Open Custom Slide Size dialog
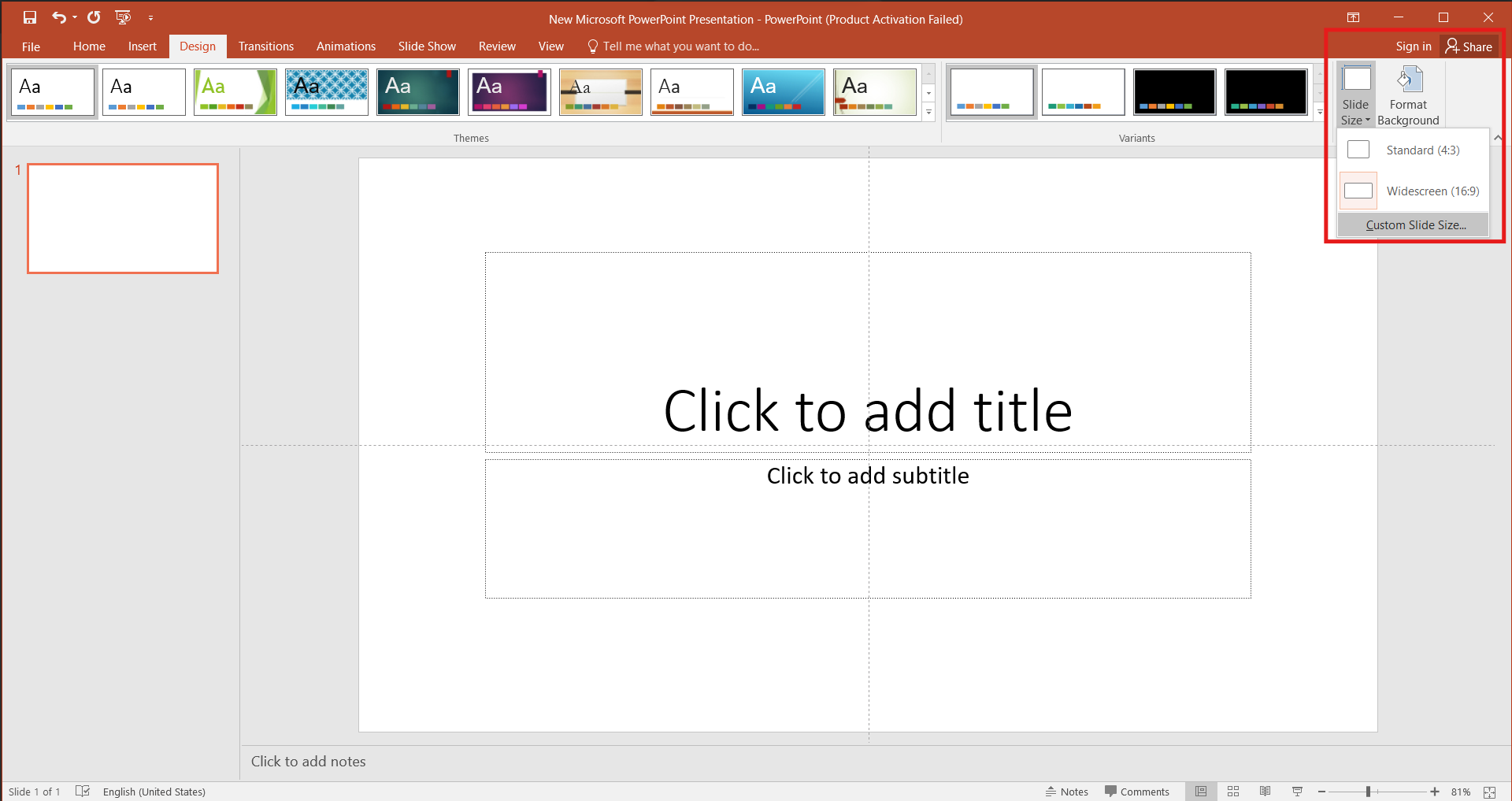Screen dimensions: 1512x801 [1414, 224]
